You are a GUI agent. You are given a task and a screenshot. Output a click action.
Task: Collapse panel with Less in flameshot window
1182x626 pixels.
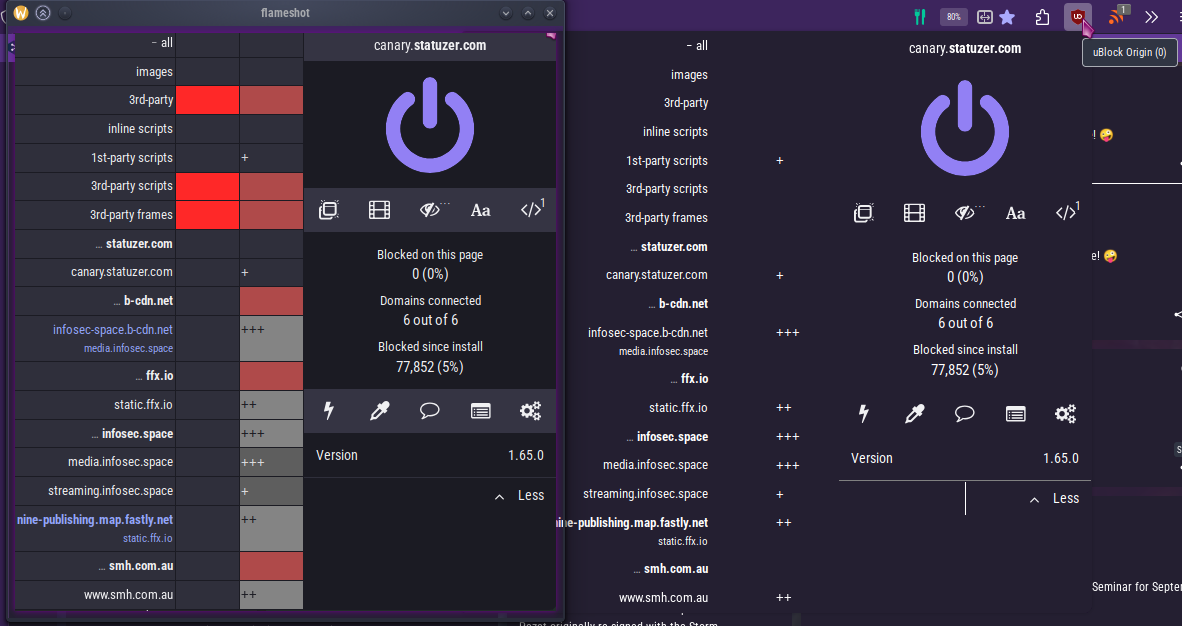(x=519, y=496)
